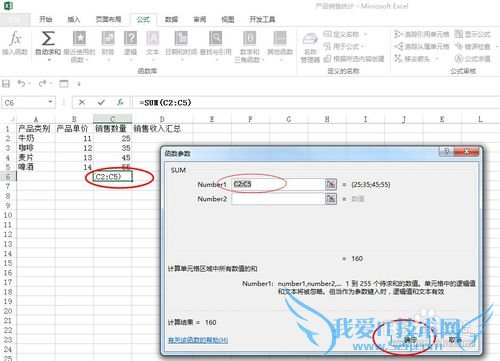Click cell A2 牛奶
Screen dimensions: 500x361
pyautogui.click(x=36, y=138)
